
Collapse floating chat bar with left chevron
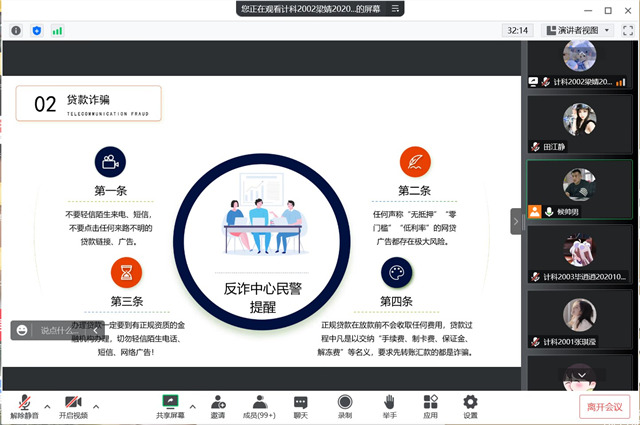[95, 330]
